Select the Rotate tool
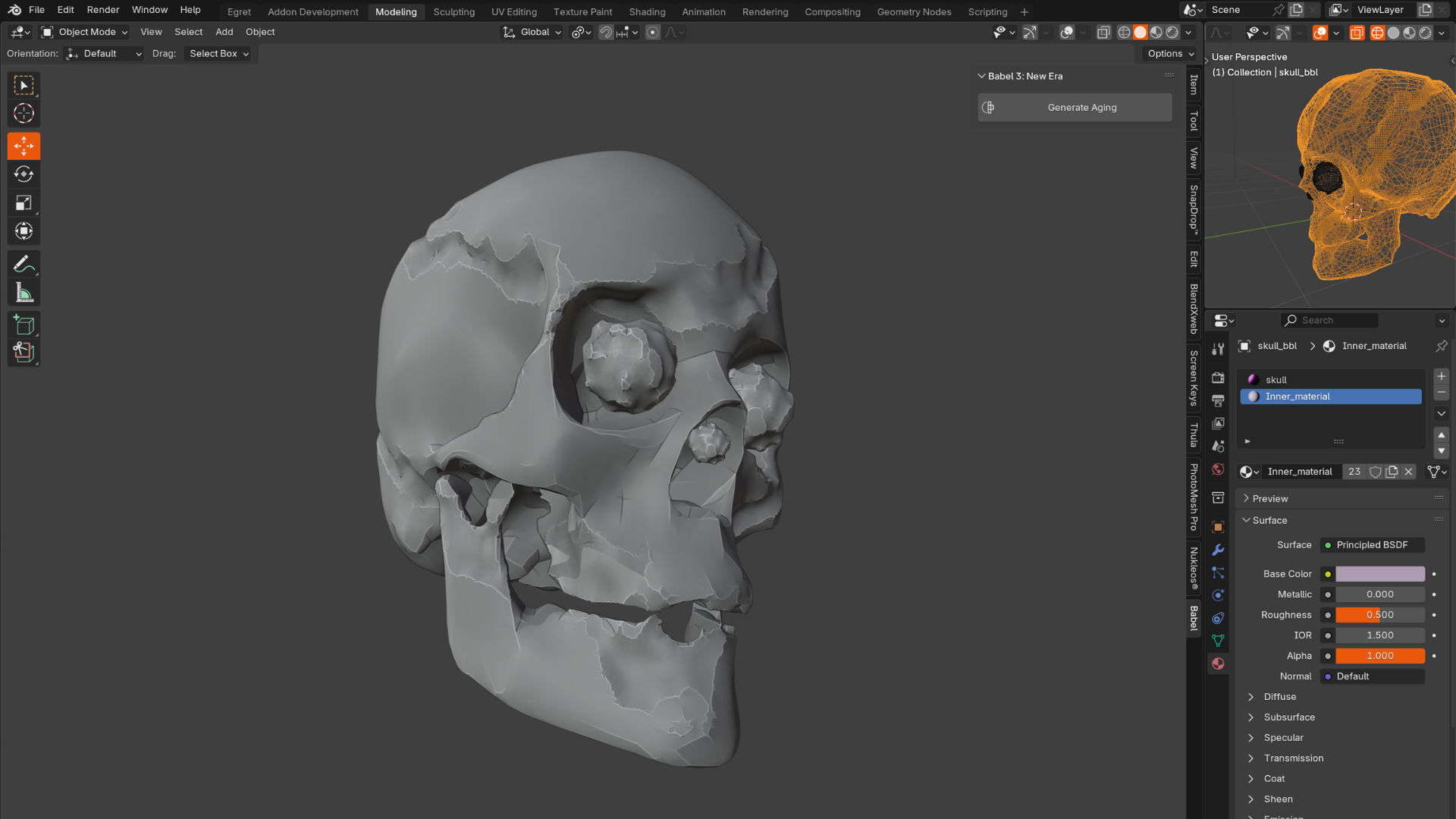1456x819 pixels. pyautogui.click(x=24, y=174)
